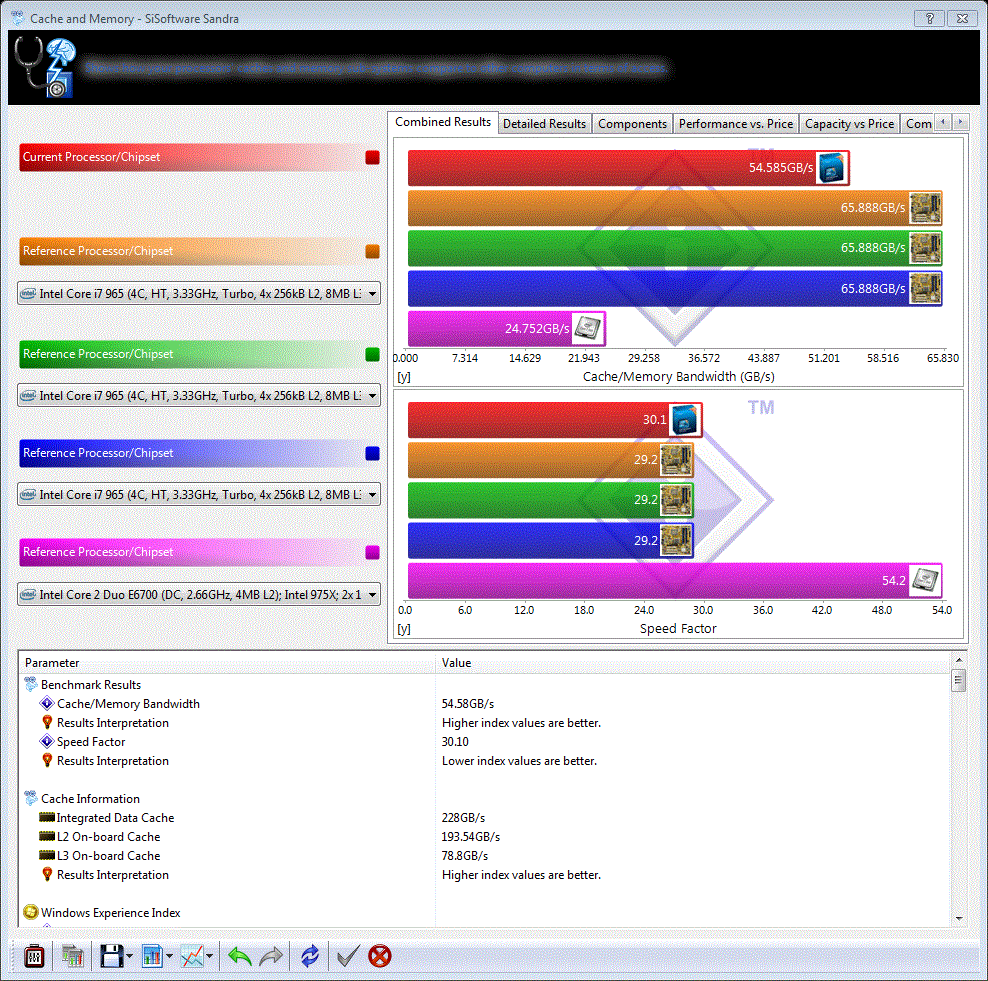This screenshot has height=981, width=988.
Task: Click the floppy disk save icon
Action: tap(112, 956)
